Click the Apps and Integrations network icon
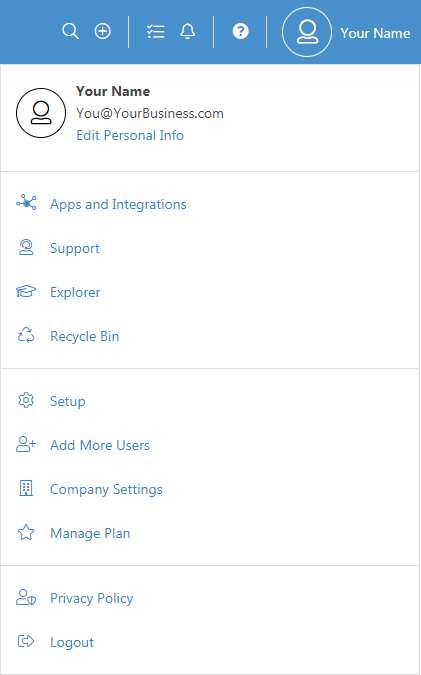Image resolution: width=421 pixels, height=675 pixels. (26, 202)
